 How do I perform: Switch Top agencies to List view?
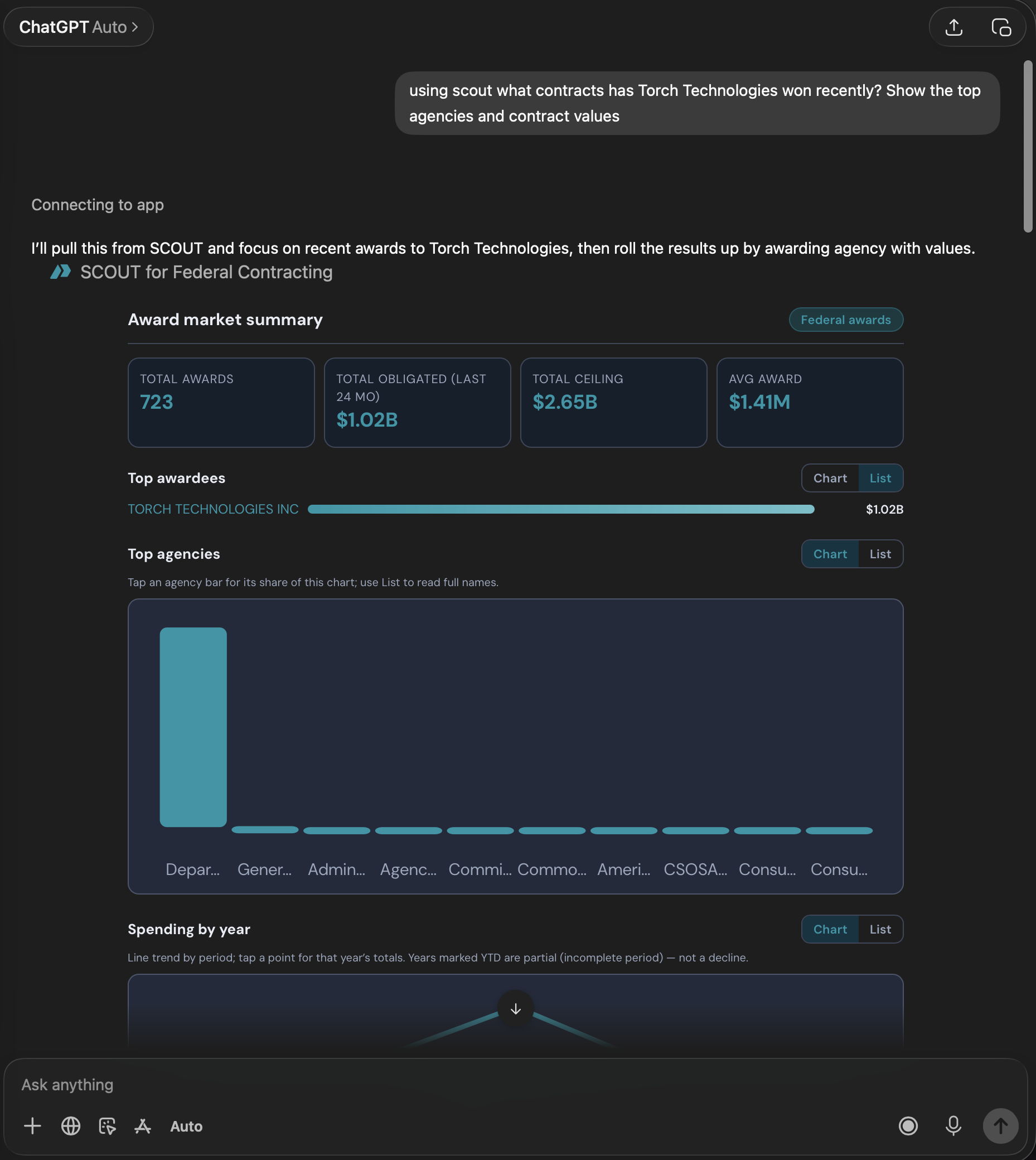coord(880,554)
